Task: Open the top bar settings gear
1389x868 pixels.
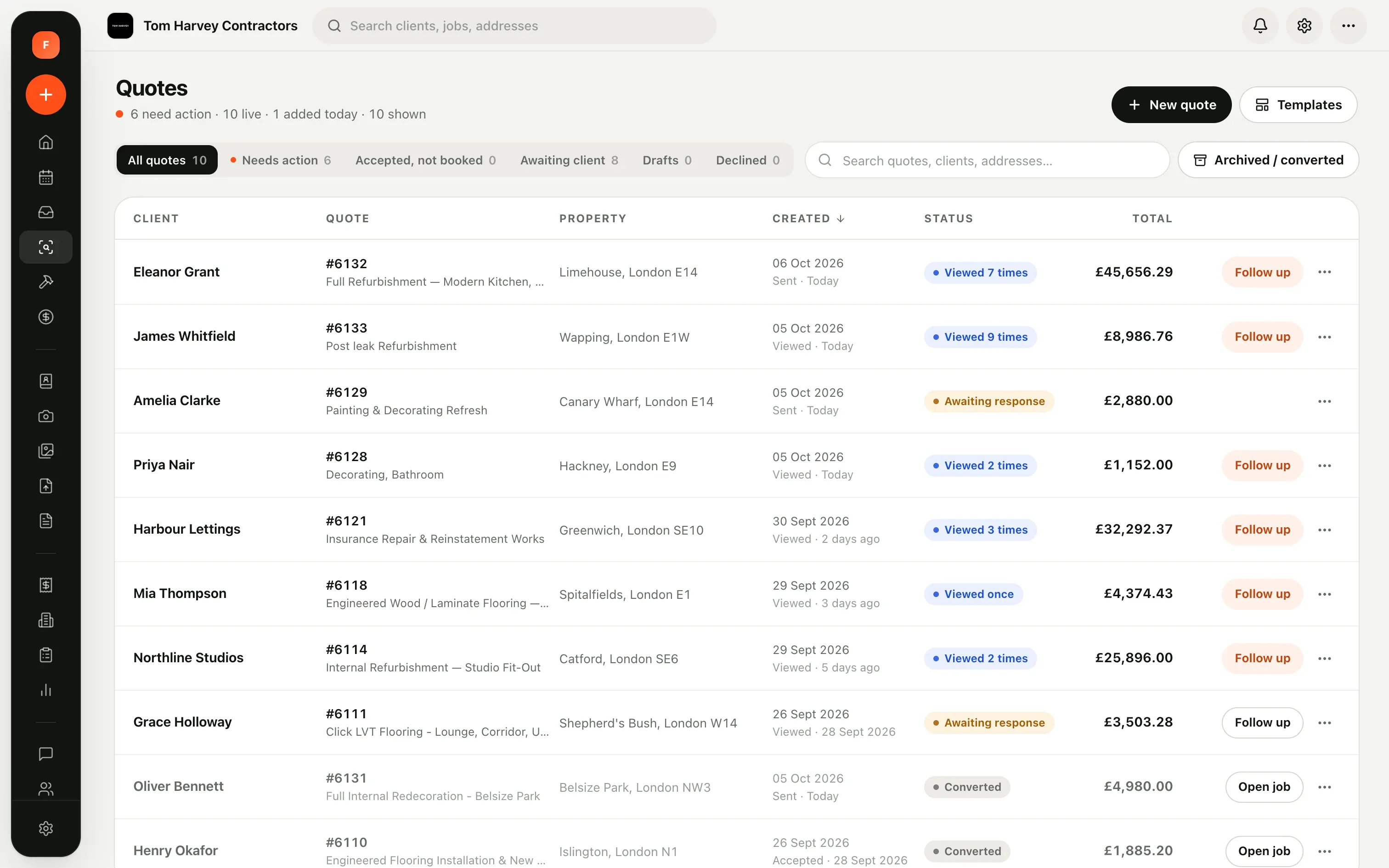Action: click(1304, 26)
